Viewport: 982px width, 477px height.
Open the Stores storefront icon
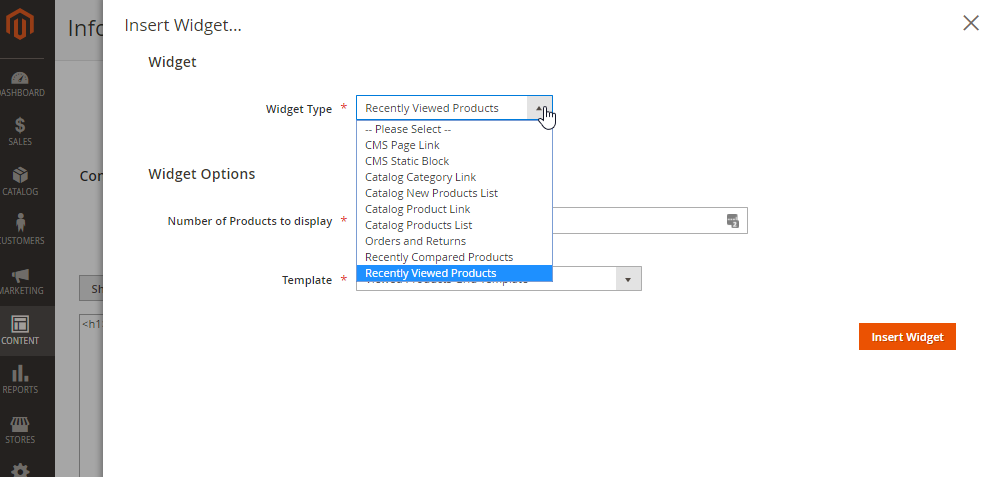tap(20, 424)
